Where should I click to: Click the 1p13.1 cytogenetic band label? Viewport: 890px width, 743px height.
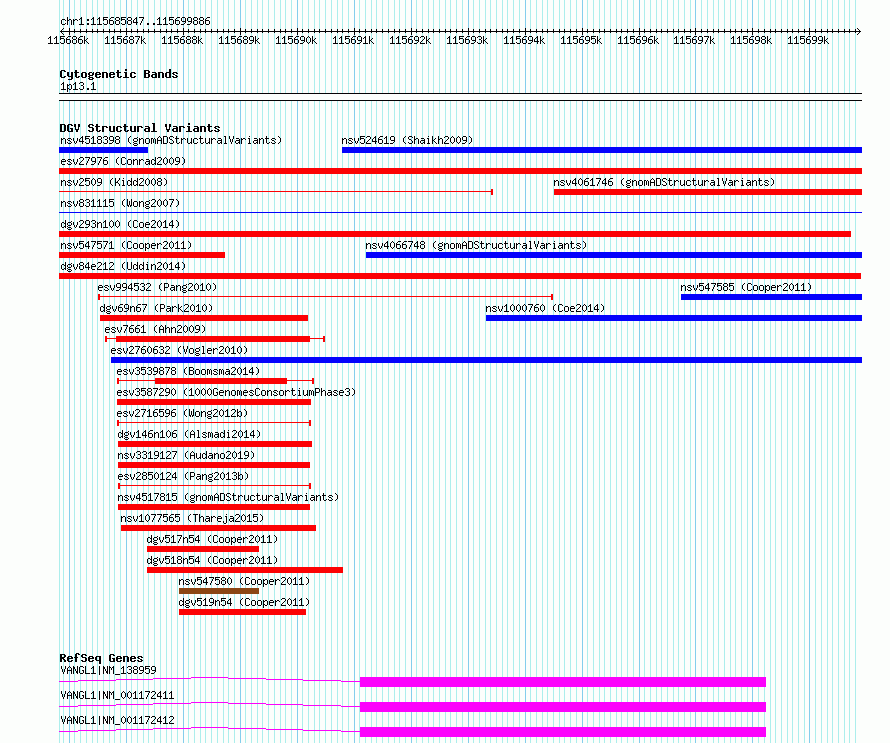78,86
